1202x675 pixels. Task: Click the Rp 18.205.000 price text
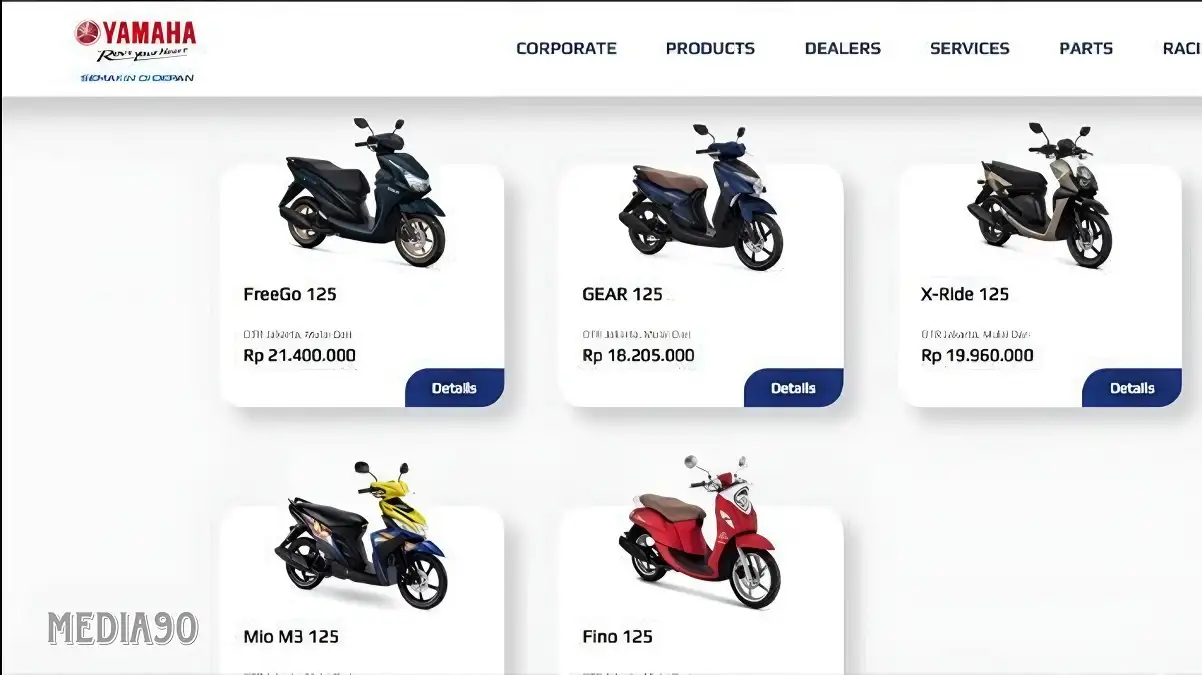pos(638,355)
